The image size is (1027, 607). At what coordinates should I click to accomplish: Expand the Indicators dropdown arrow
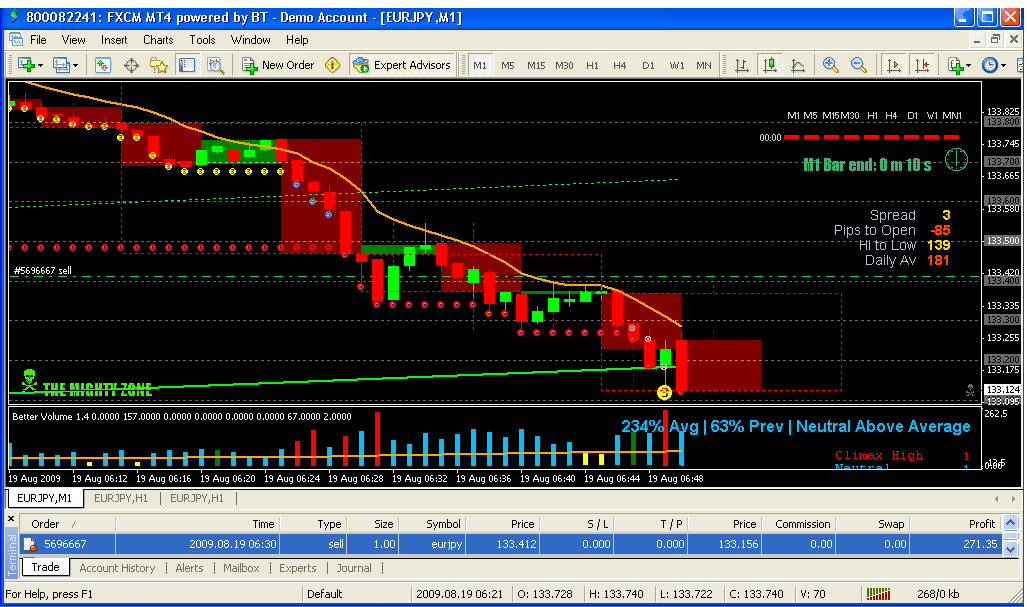pyautogui.click(x=968, y=65)
